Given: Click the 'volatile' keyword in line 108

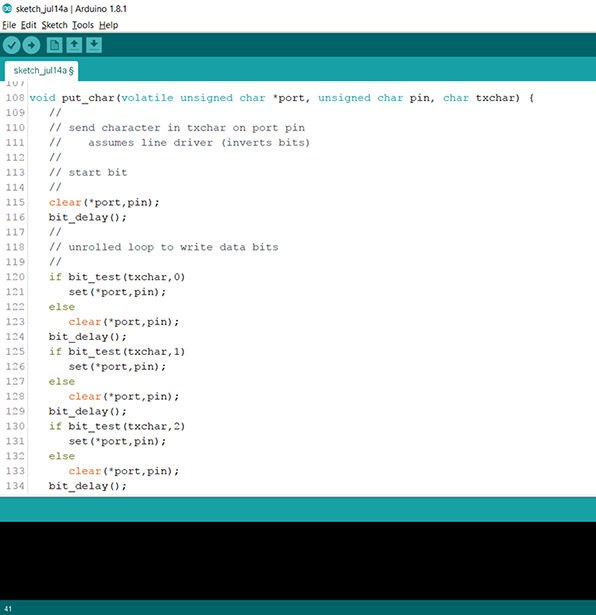Looking at the screenshot, I should (x=147, y=98).
